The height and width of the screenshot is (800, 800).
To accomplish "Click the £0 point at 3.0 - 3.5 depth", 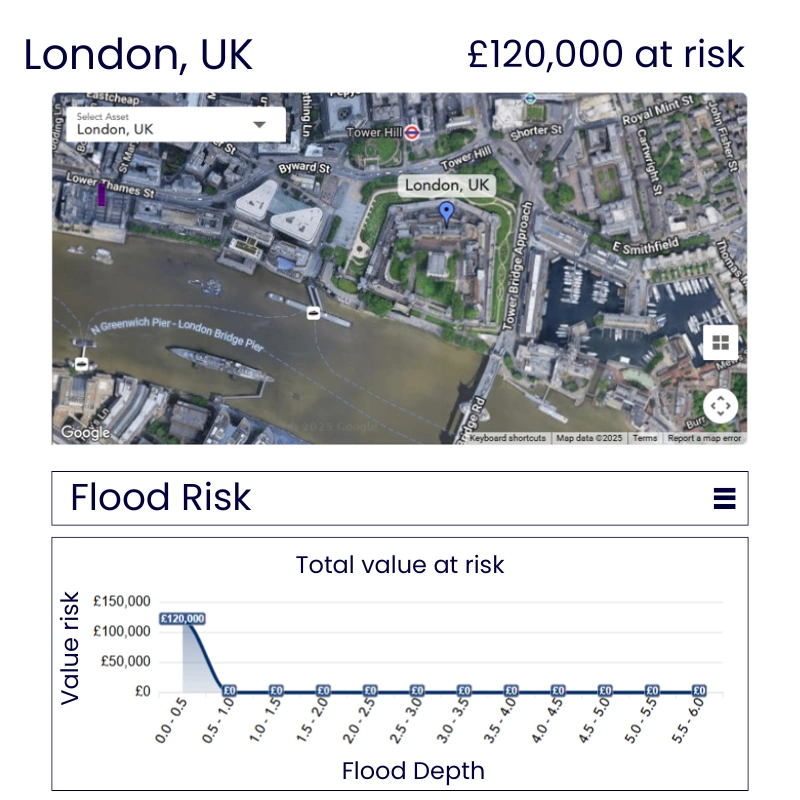I will [x=464, y=690].
